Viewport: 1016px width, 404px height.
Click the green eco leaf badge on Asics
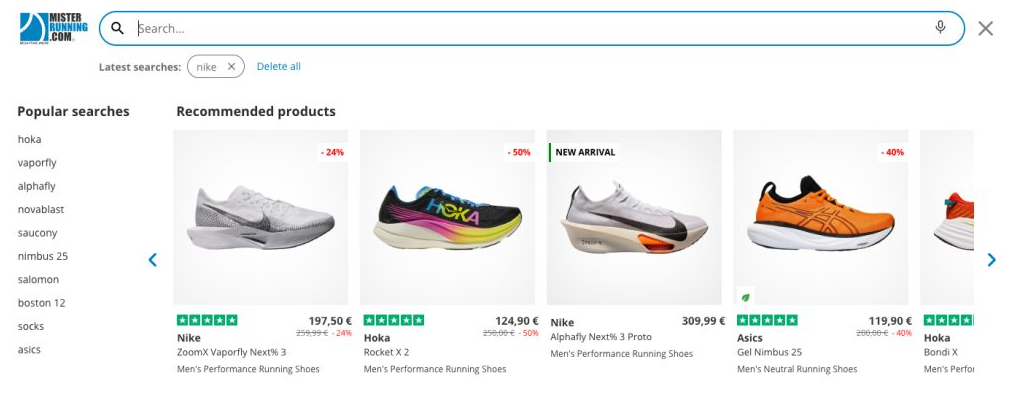(746, 296)
